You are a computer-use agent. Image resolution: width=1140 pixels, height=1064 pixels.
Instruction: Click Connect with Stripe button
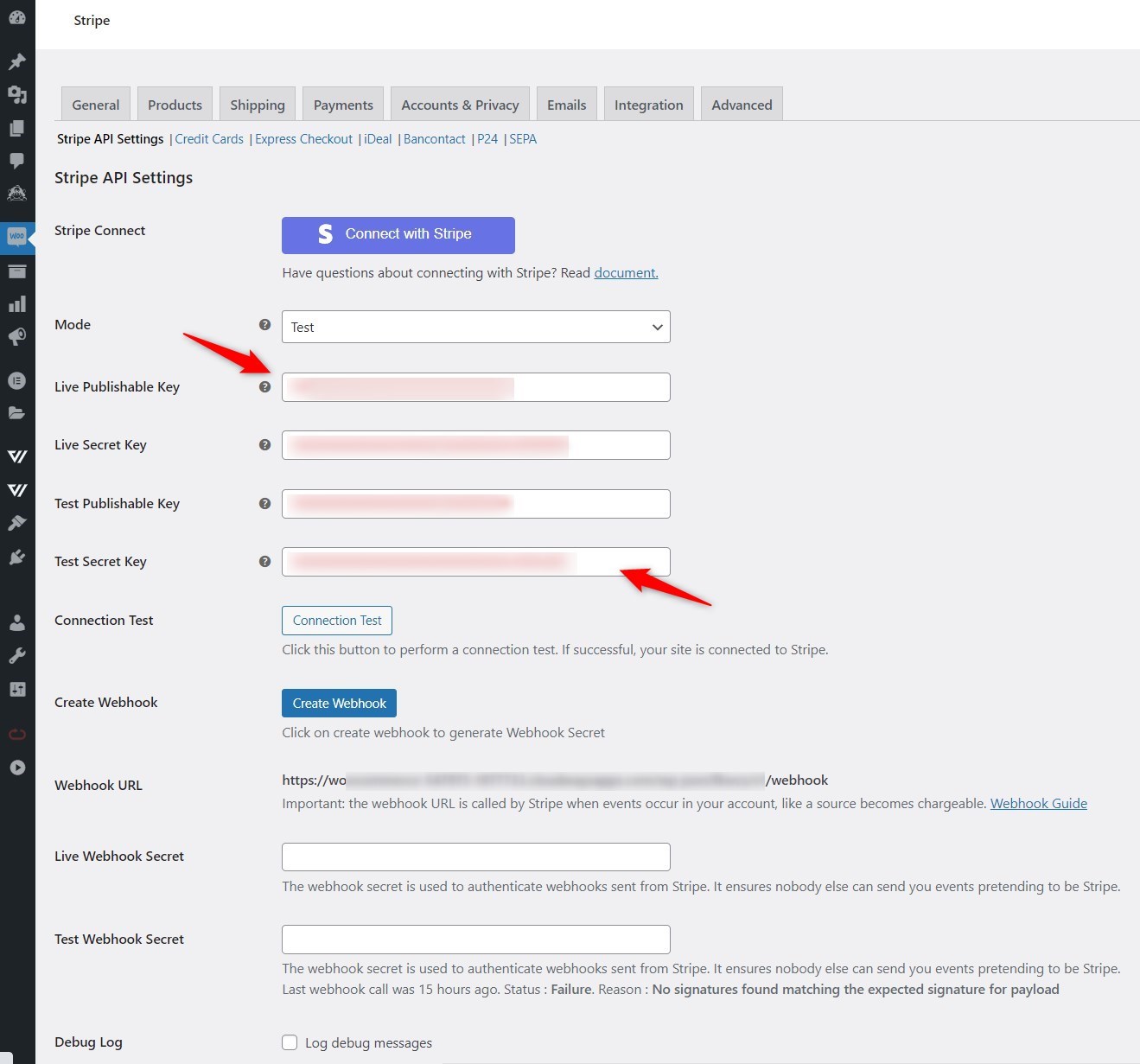[398, 235]
